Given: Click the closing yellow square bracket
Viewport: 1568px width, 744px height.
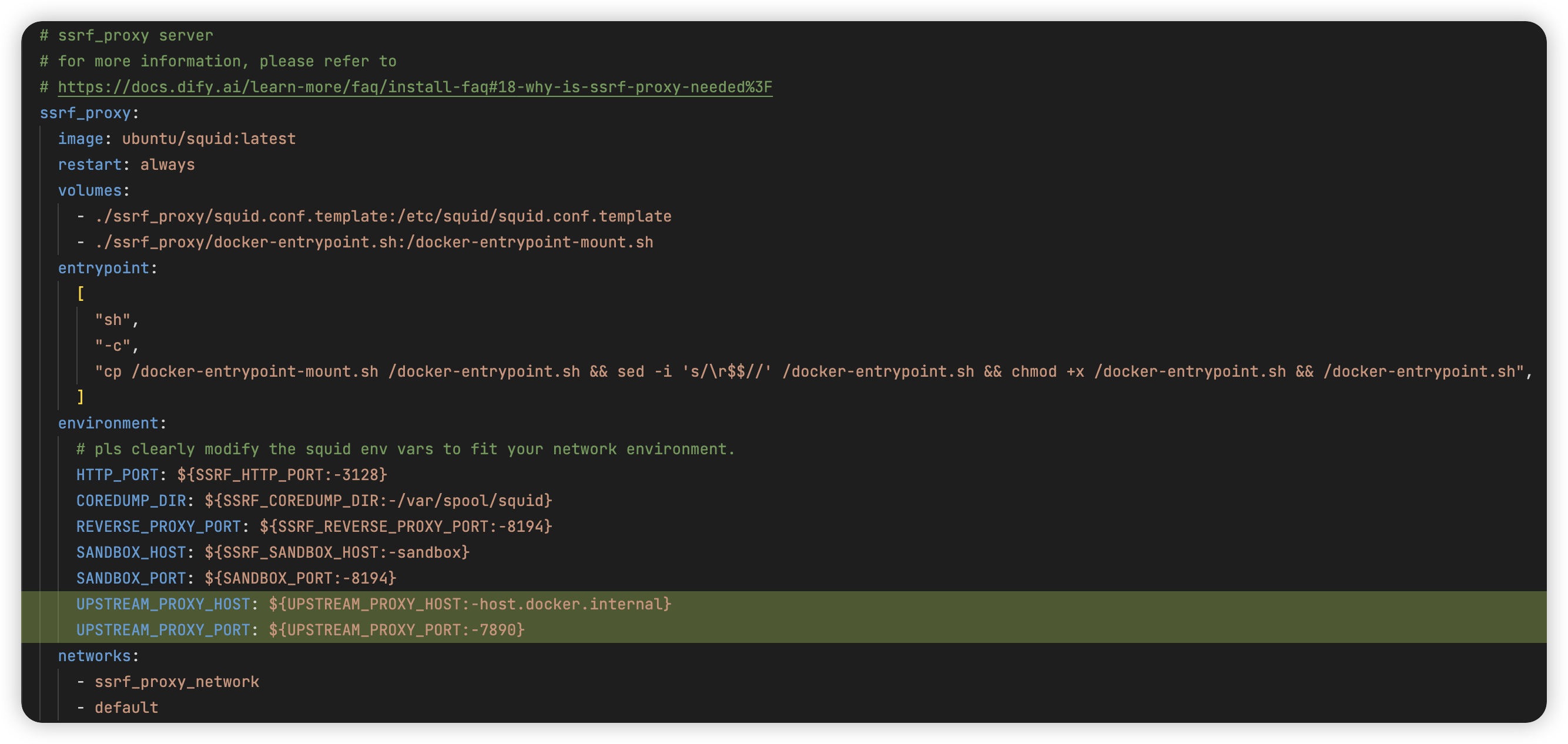Looking at the screenshot, I should point(81,397).
